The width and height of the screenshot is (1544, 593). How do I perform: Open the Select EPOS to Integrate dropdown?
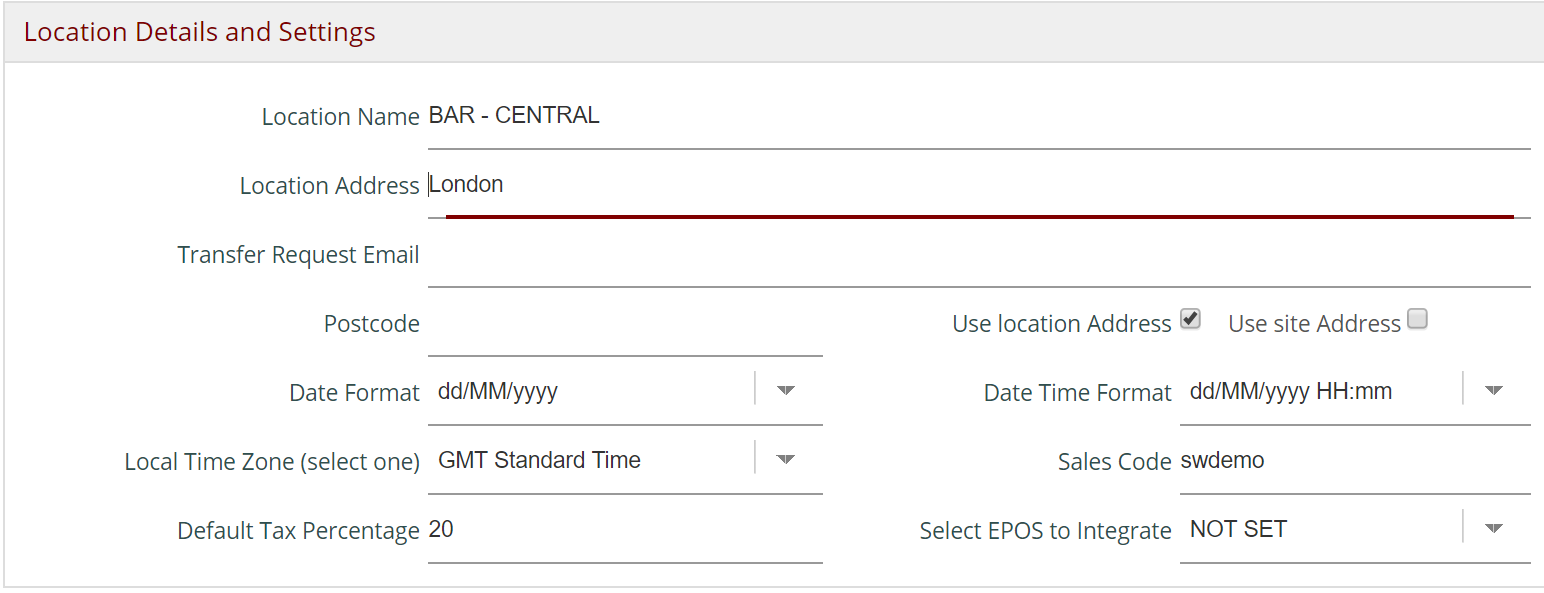click(1494, 528)
